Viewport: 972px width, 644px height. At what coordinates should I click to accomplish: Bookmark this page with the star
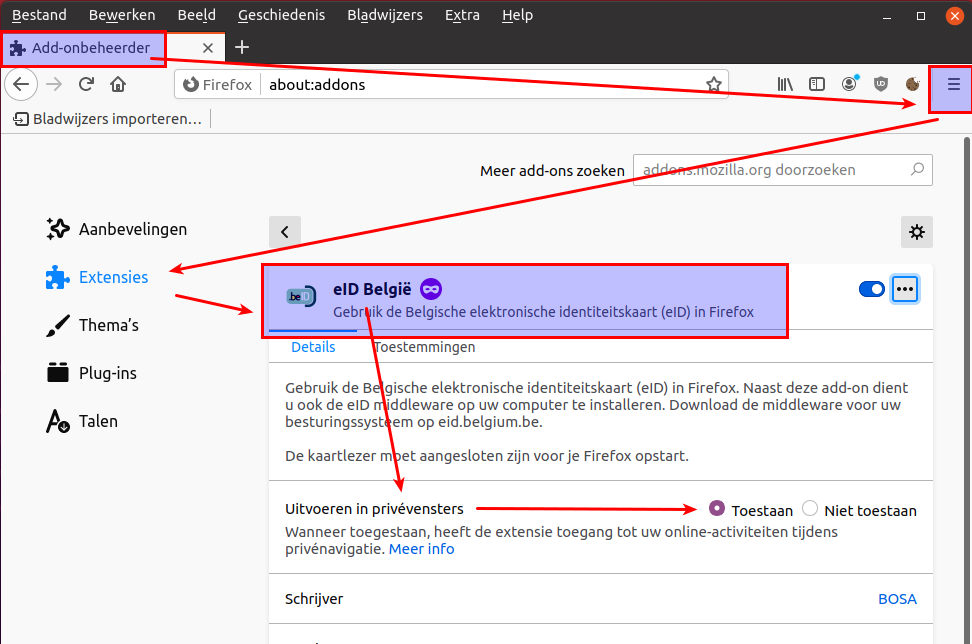click(714, 84)
